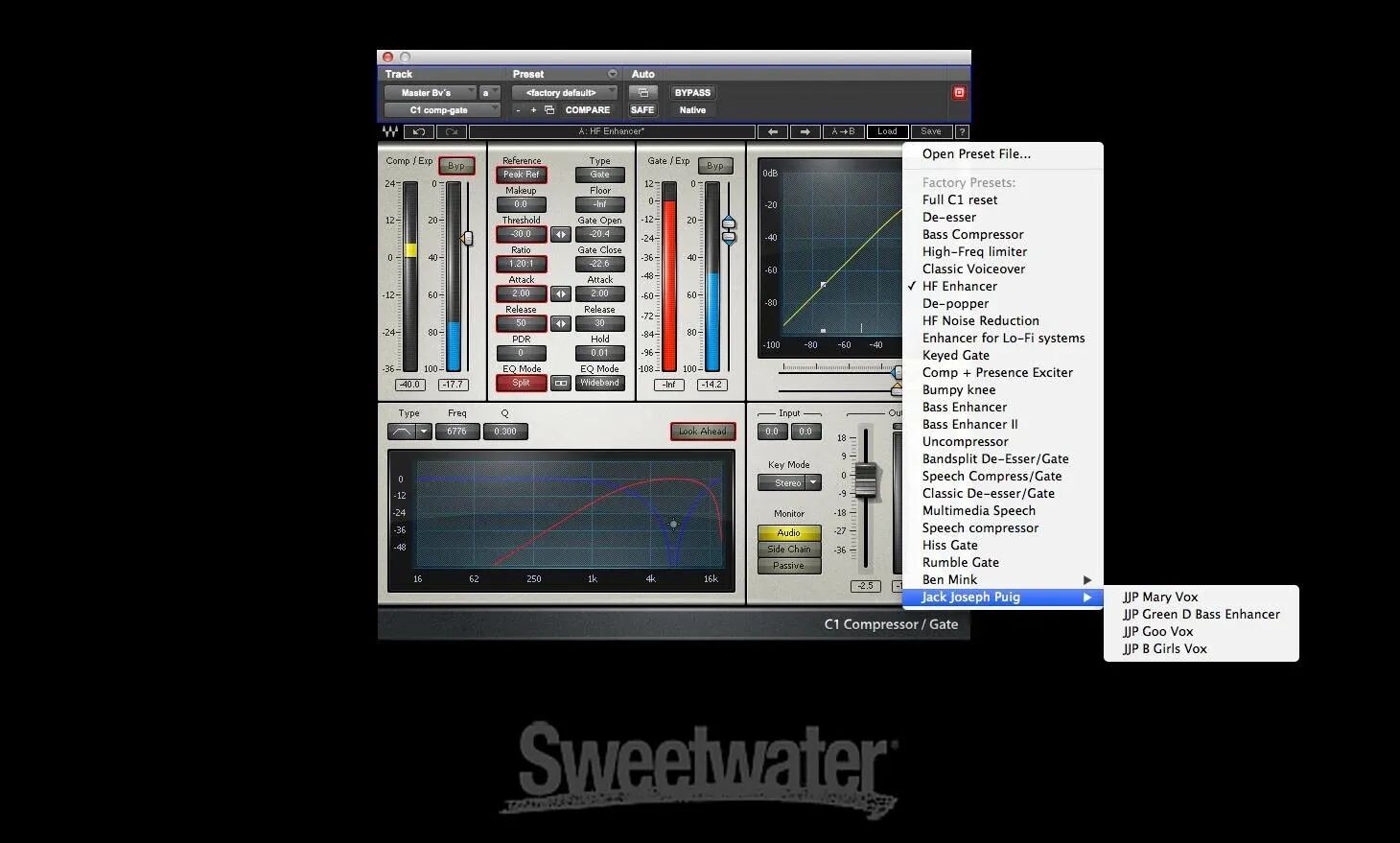Bypass the Gate / Exp section

point(715,166)
